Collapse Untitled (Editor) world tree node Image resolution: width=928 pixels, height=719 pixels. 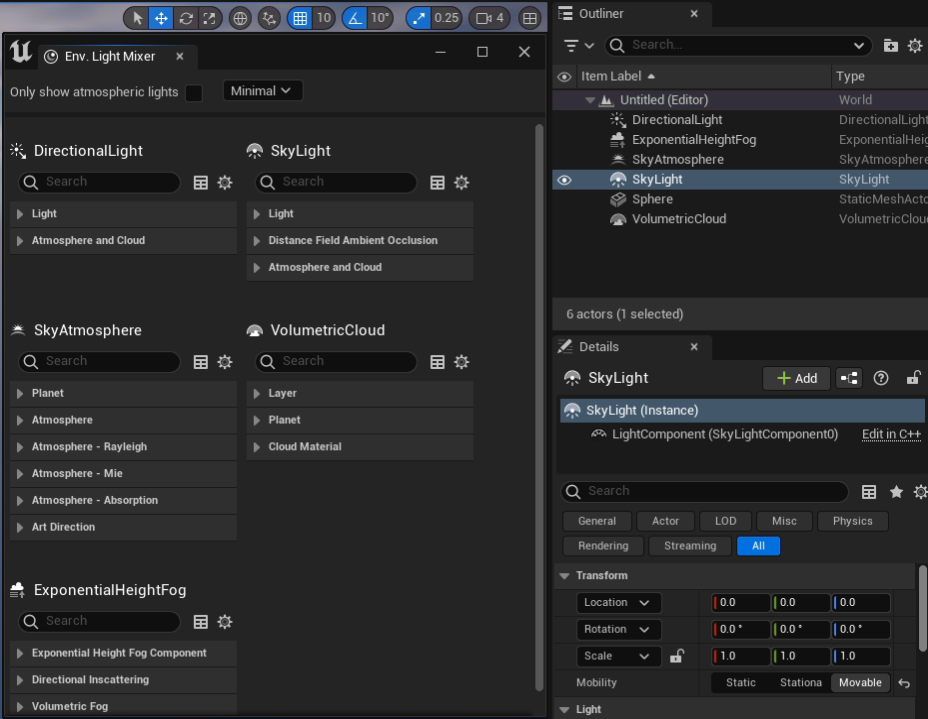590,100
